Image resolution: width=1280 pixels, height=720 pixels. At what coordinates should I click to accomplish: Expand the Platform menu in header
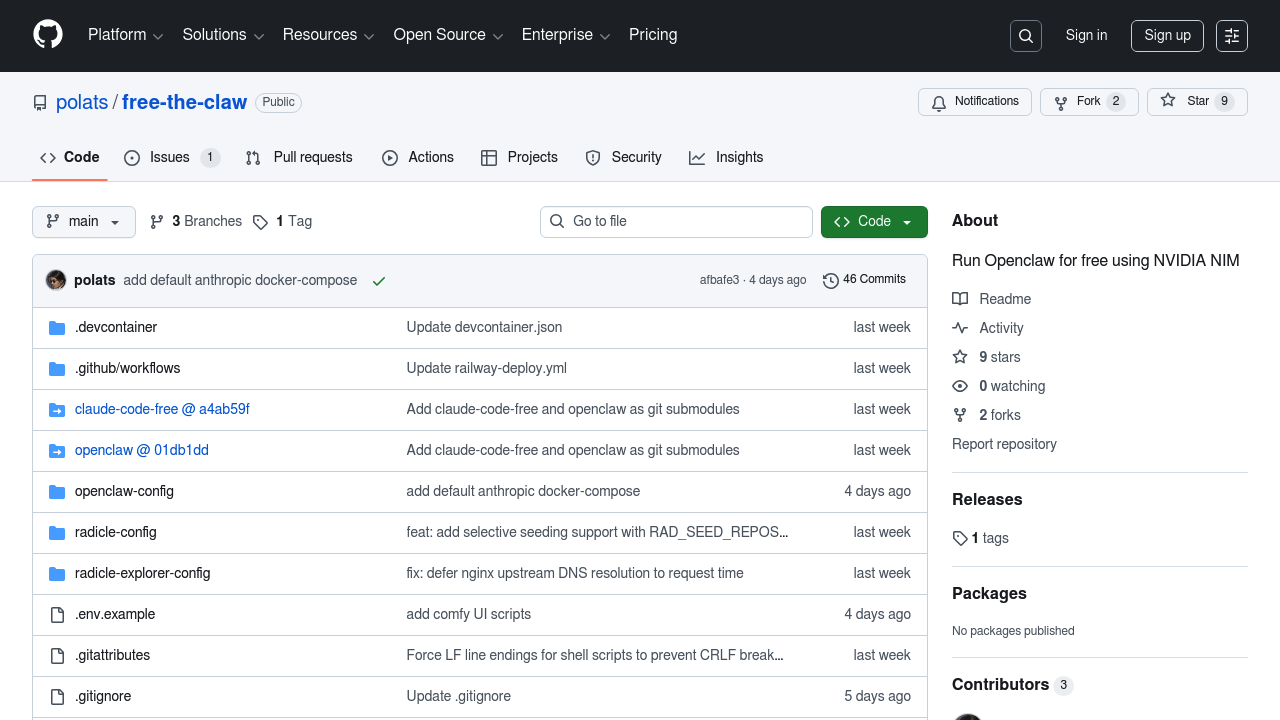click(125, 35)
